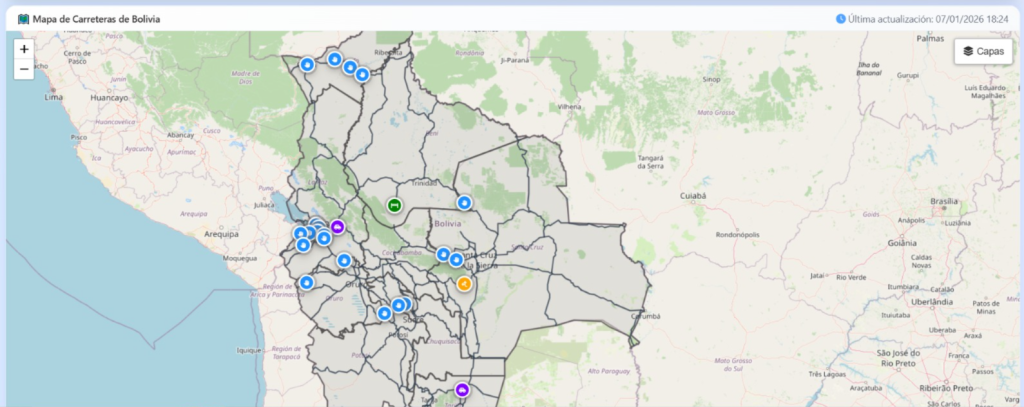Click the blue marker east of Trinidad

(464, 202)
